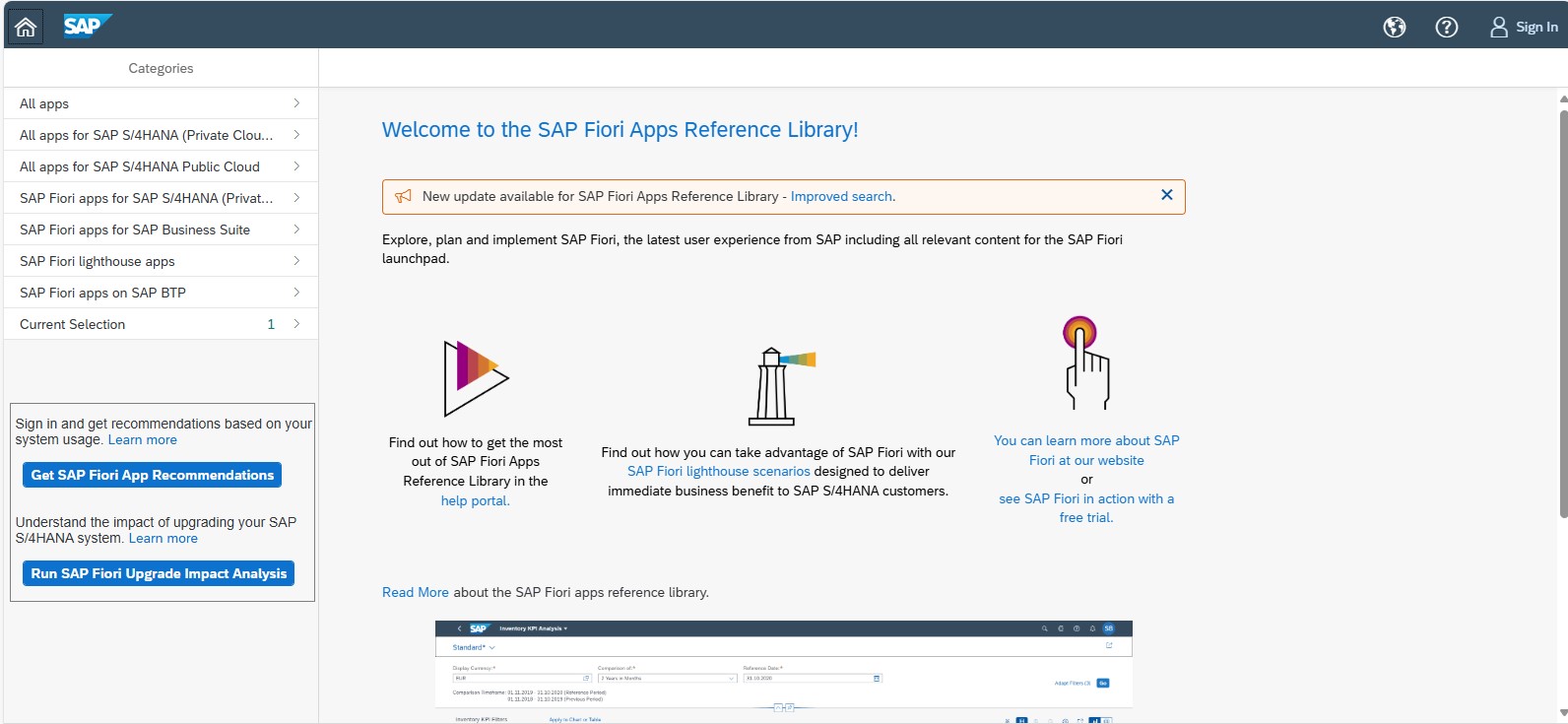The height and width of the screenshot is (724, 1568).
Task: Expand the All apps category chevron
Action: click(296, 103)
